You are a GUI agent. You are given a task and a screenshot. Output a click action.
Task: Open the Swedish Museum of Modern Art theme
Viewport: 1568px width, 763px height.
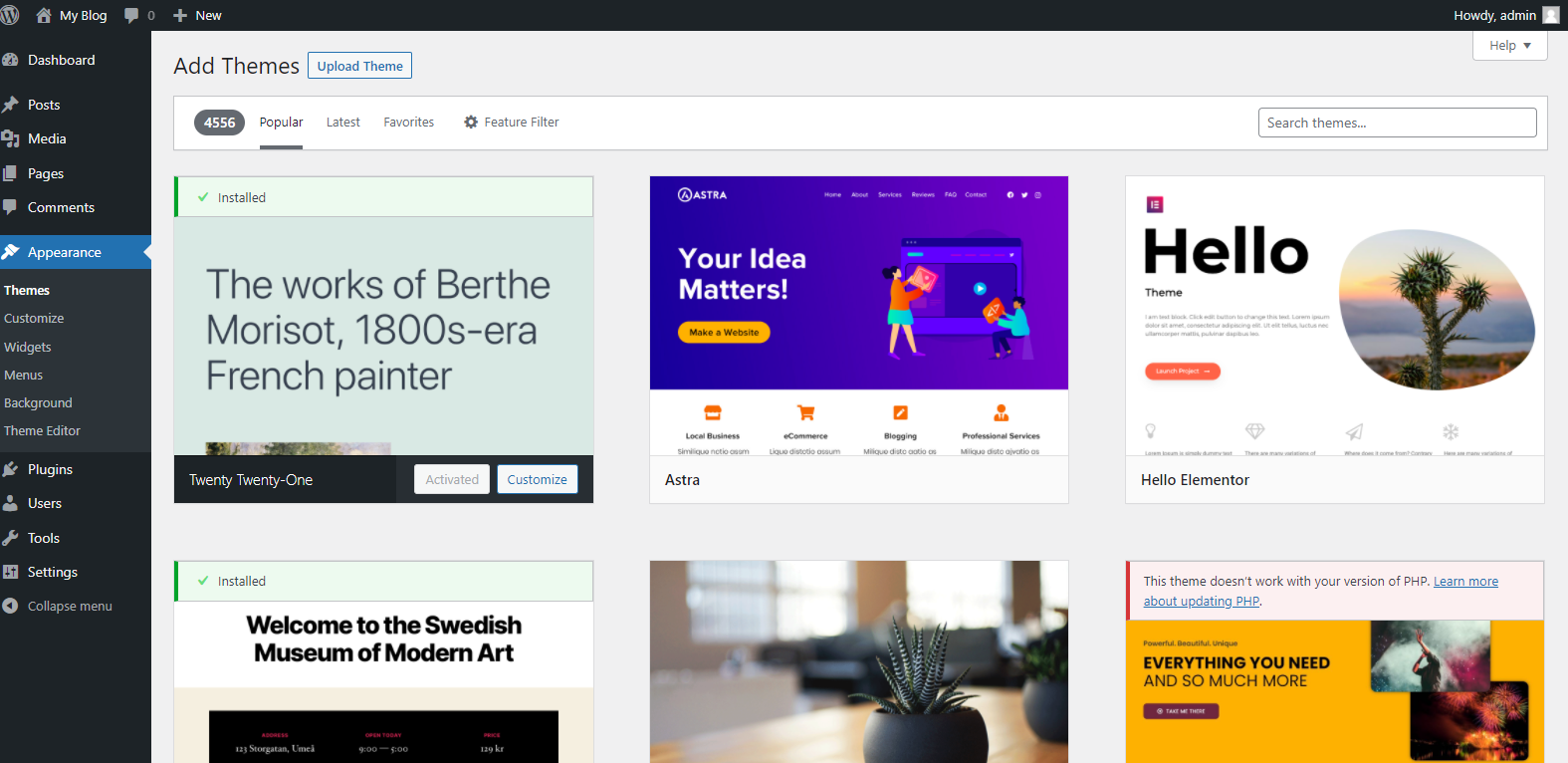pos(383,682)
